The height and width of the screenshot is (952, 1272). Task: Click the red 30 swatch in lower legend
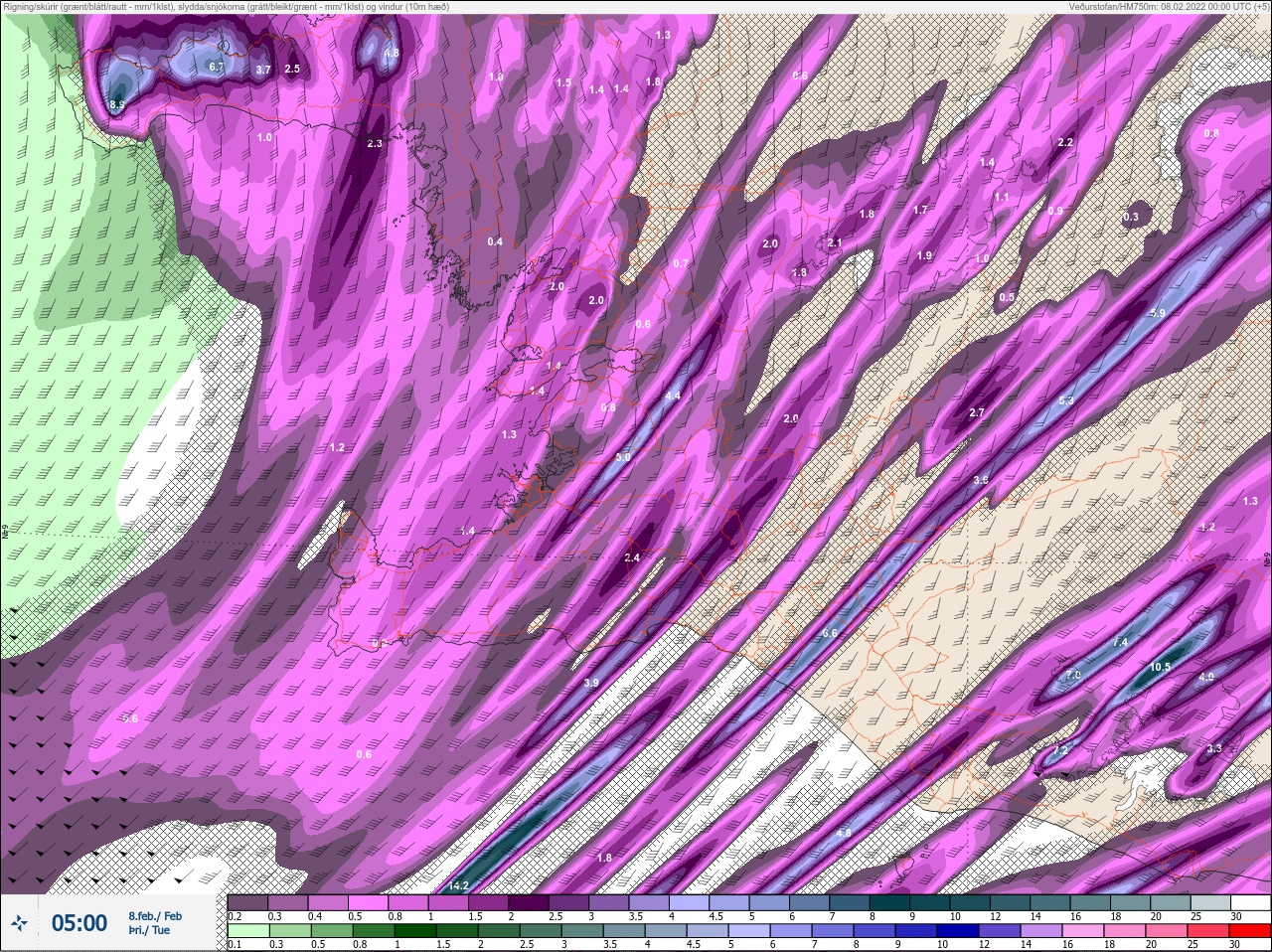(1250, 932)
